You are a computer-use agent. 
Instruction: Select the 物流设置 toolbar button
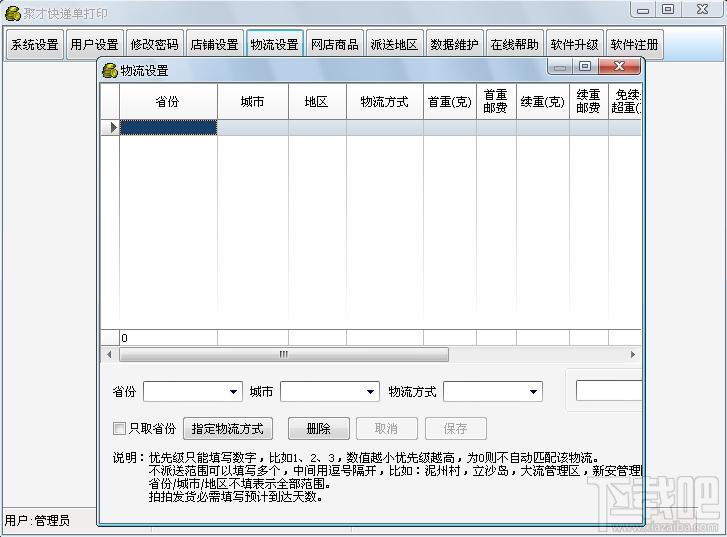pyautogui.click(x=274, y=45)
